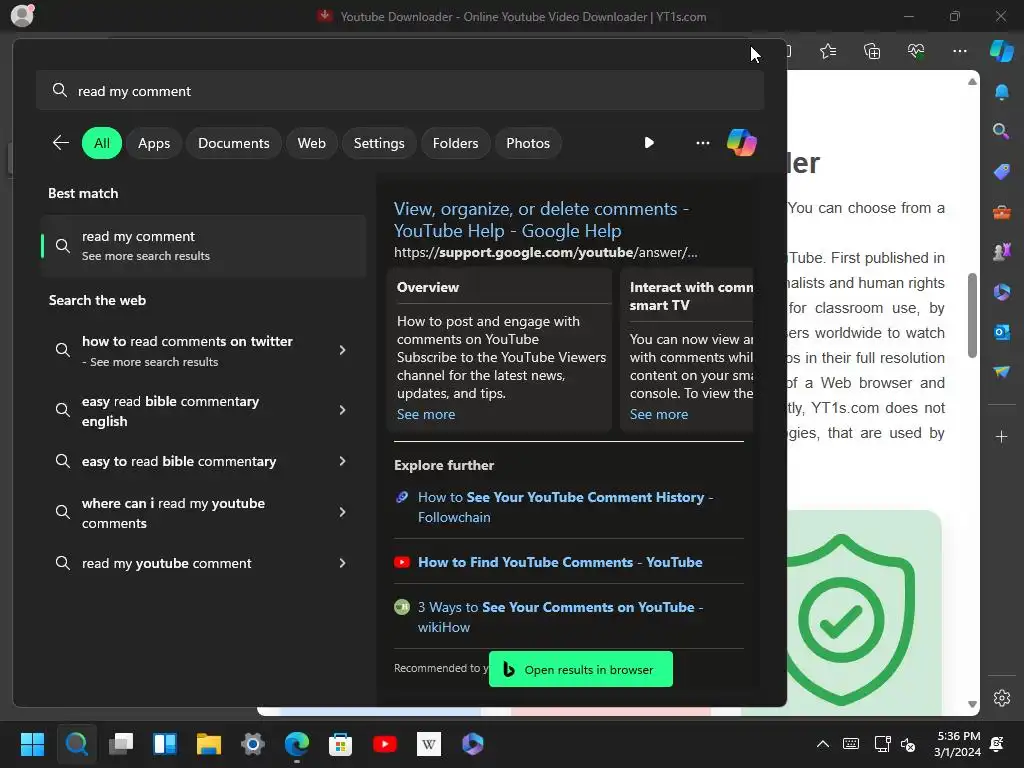This screenshot has height=768, width=1024.
Task: Switch to the Web filter tab
Action: (x=312, y=143)
